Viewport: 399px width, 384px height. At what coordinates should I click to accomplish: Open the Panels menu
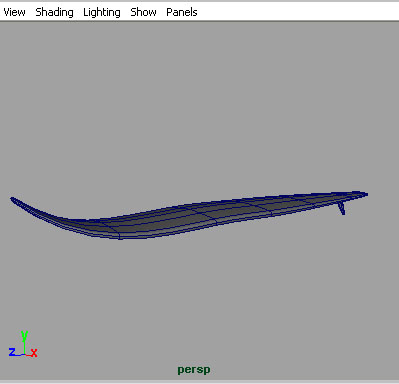click(x=182, y=12)
